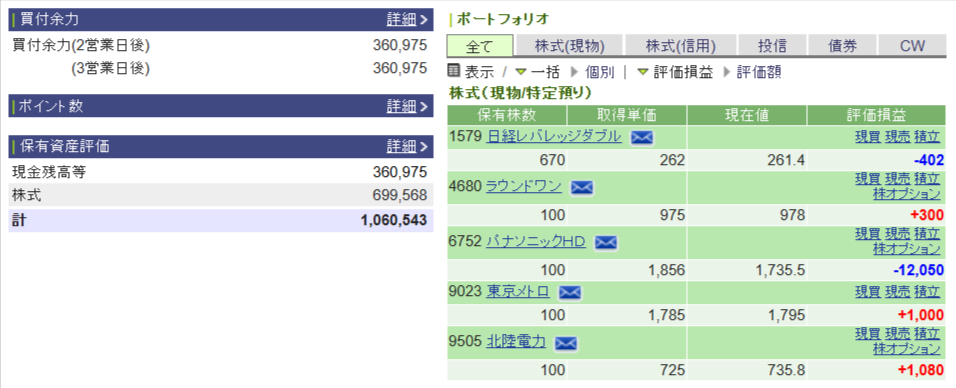Image resolution: width=956 pixels, height=388 pixels.
Task: Open the mail icon for パナソニックHD
Action: pos(605,243)
